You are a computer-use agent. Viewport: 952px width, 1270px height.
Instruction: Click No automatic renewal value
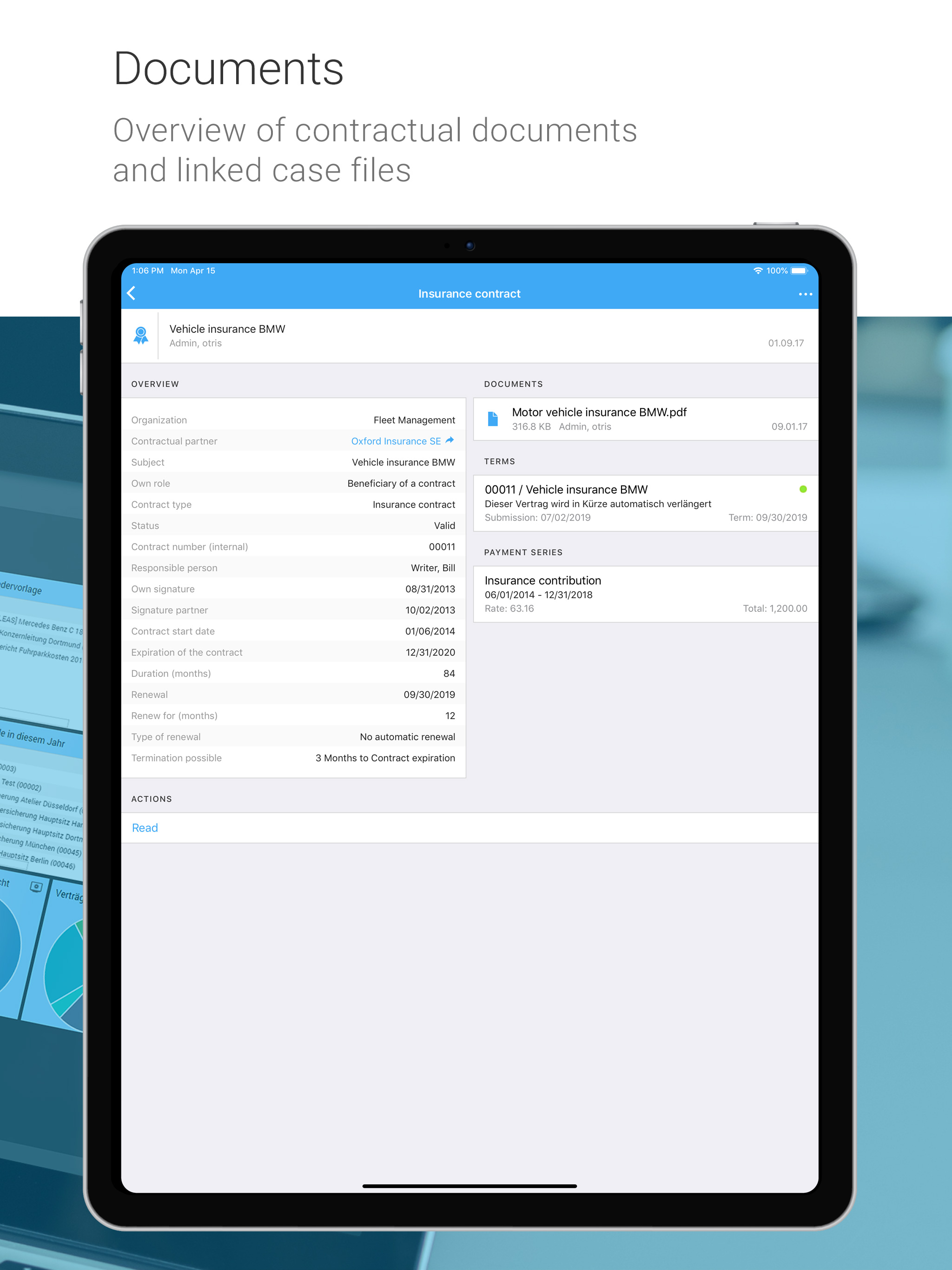(x=407, y=737)
